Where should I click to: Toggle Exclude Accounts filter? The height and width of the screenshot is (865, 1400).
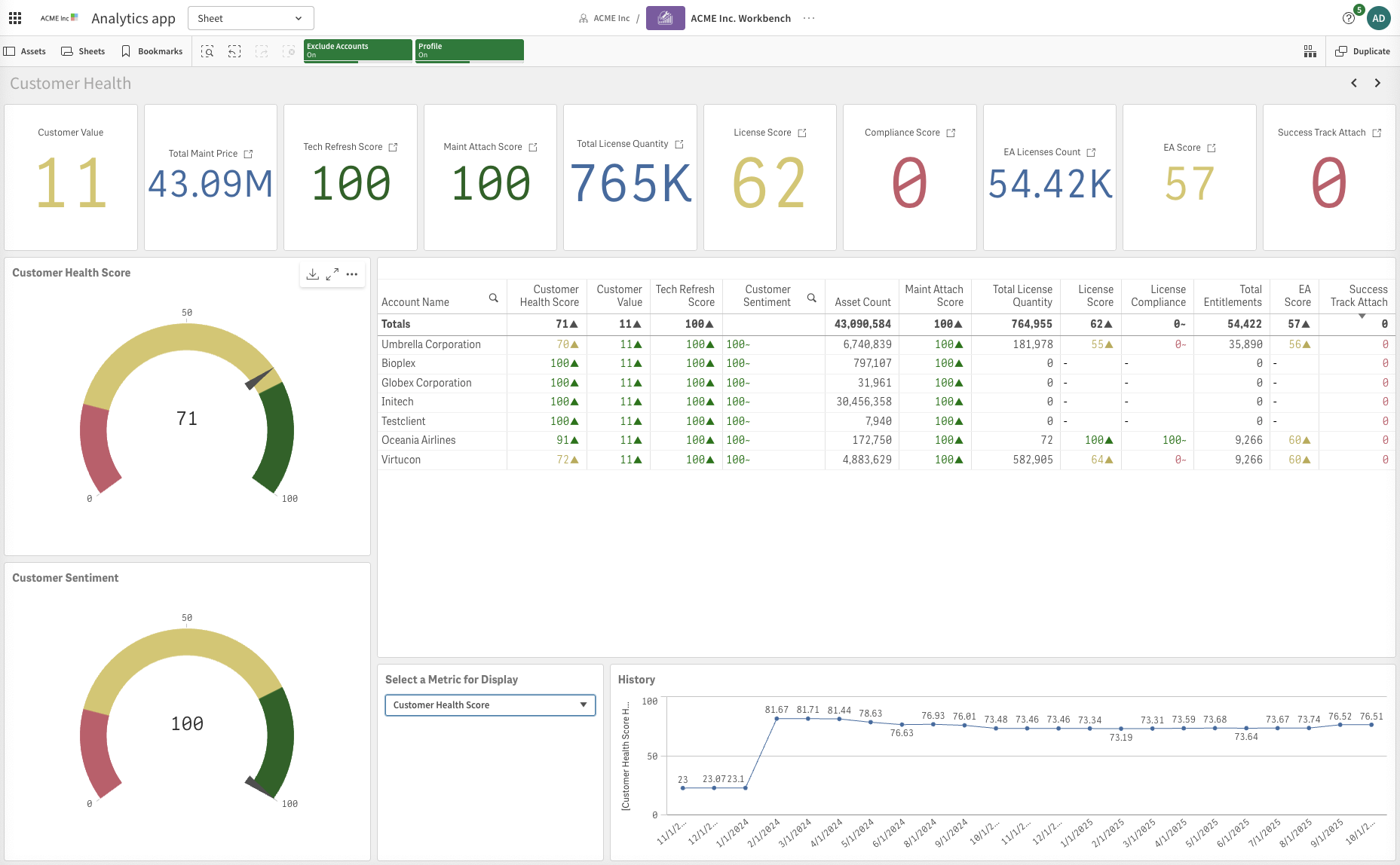pos(357,50)
